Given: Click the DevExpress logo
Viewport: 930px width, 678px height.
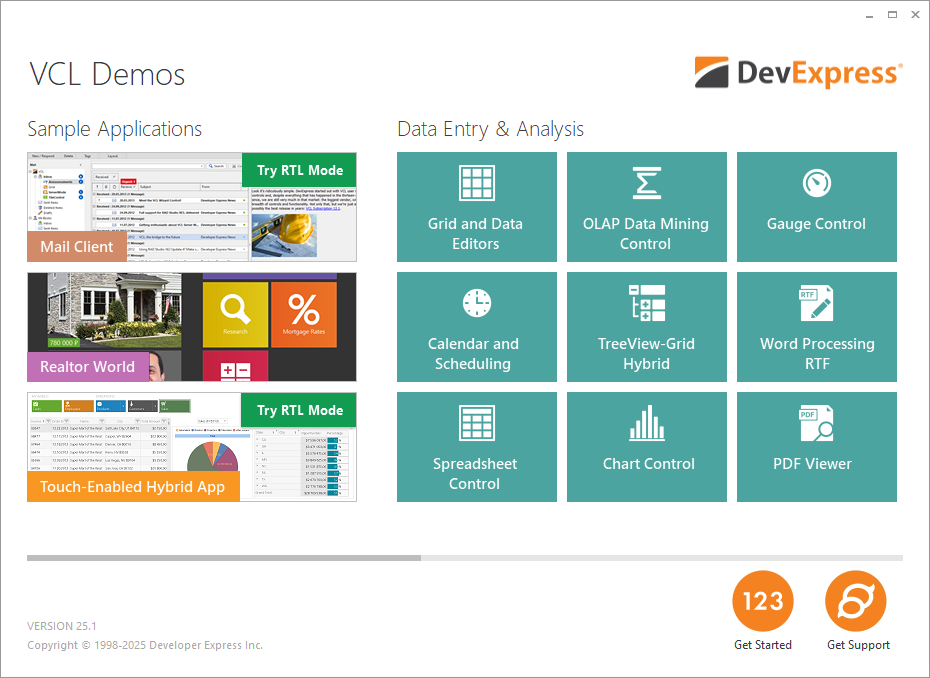Looking at the screenshot, I should [x=798, y=73].
